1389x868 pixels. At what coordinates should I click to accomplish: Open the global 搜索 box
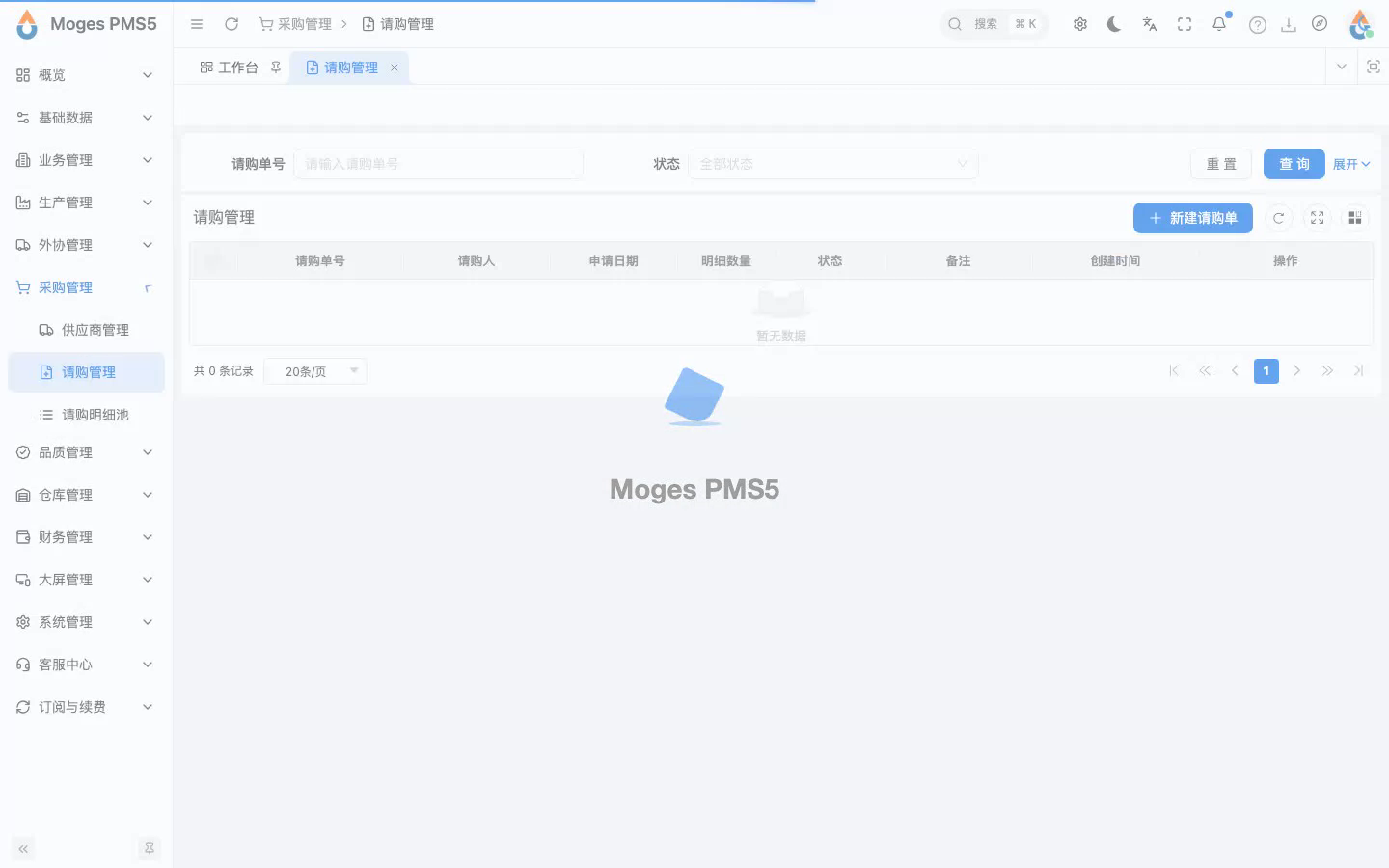[994, 24]
